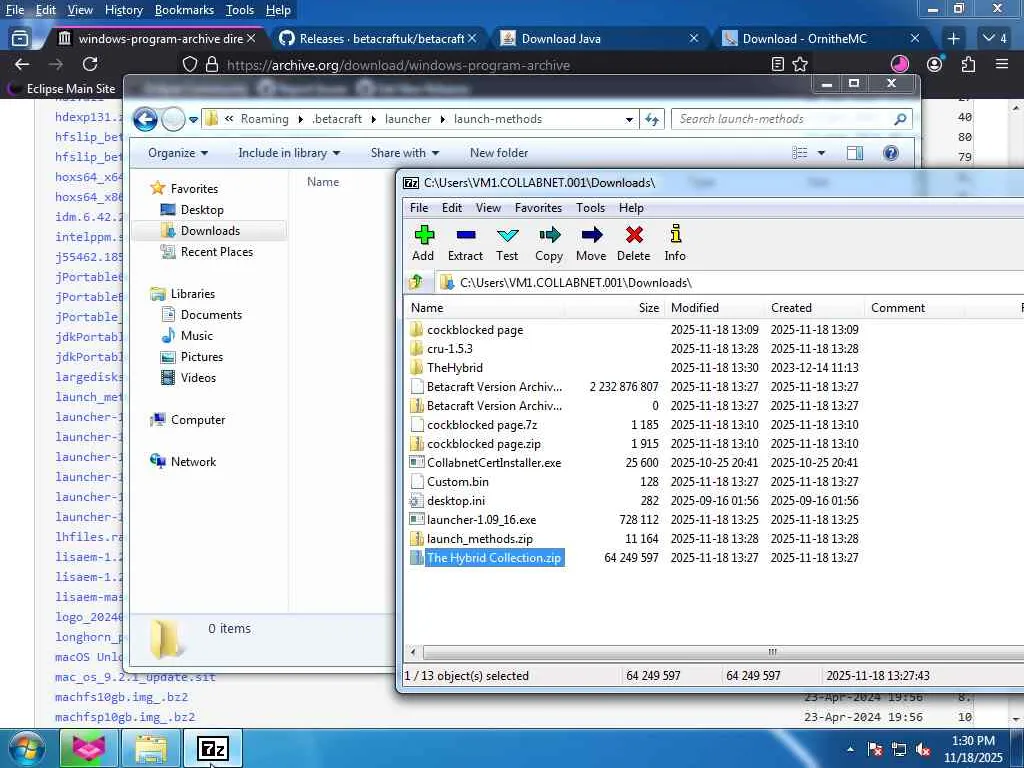Select desktop.ini in the file list
The width and height of the screenshot is (1024, 768).
point(456,500)
